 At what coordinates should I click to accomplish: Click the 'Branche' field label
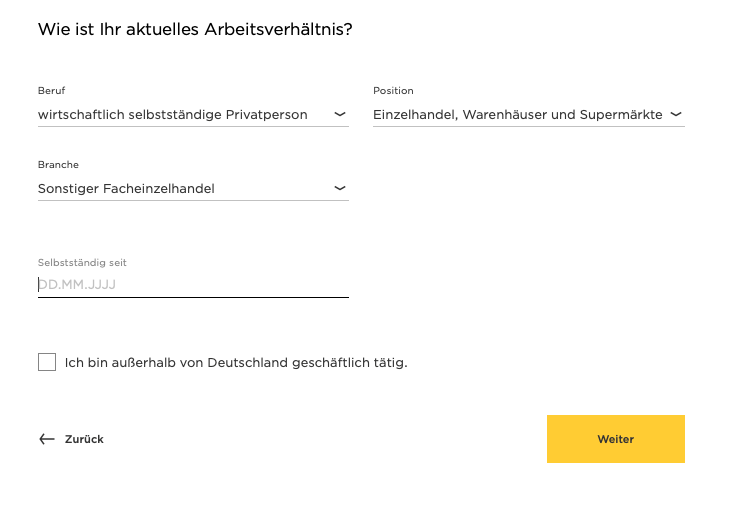(x=58, y=164)
